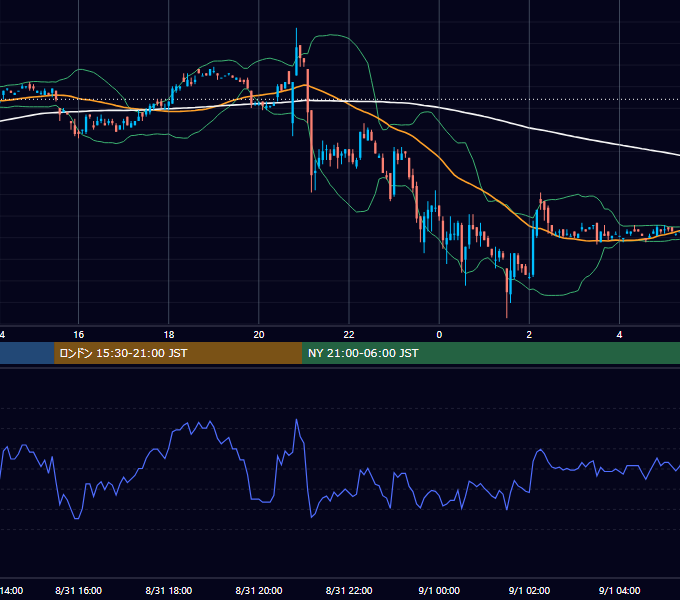Click the 18 hour axis label

[x=169, y=335]
